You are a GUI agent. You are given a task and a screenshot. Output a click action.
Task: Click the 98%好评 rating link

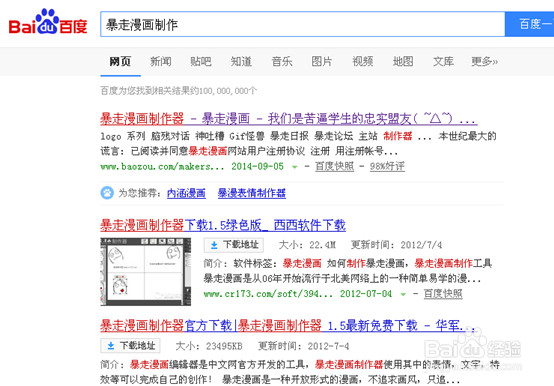pos(387,166)
